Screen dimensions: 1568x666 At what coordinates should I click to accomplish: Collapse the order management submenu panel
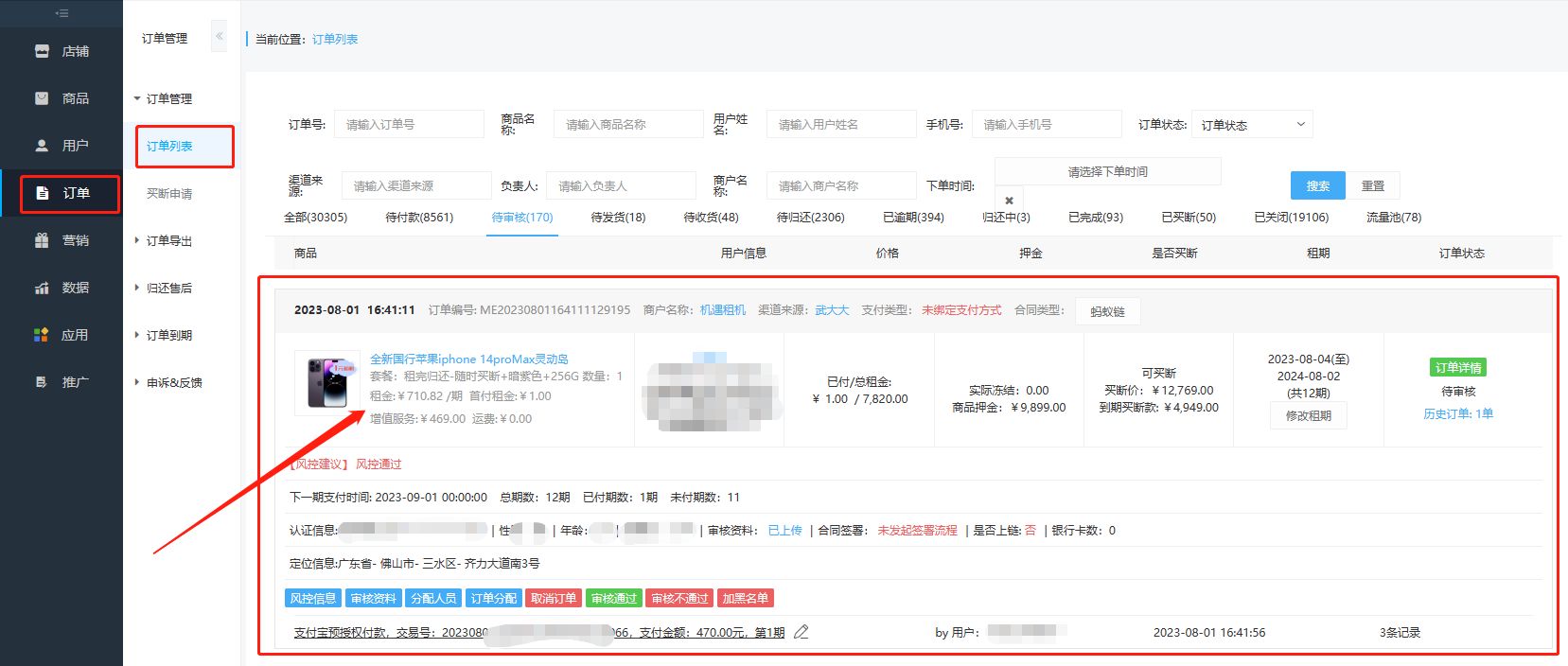(x=219, y=37)
